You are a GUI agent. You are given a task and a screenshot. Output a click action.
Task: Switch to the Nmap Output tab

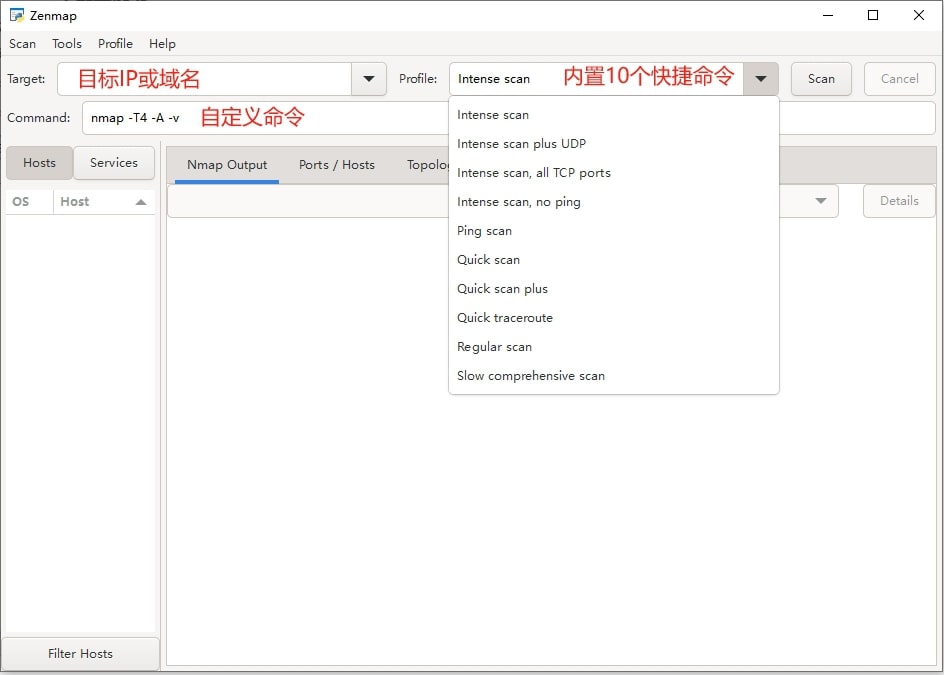coord(227,165)
